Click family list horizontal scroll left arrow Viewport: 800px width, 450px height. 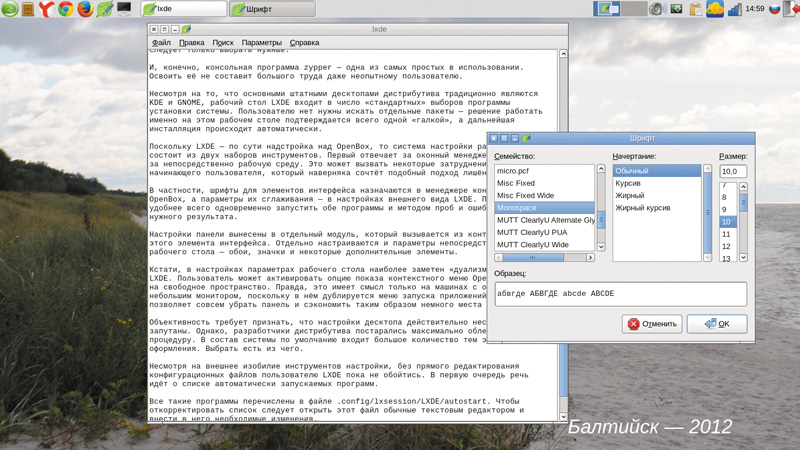coord(498,258)
